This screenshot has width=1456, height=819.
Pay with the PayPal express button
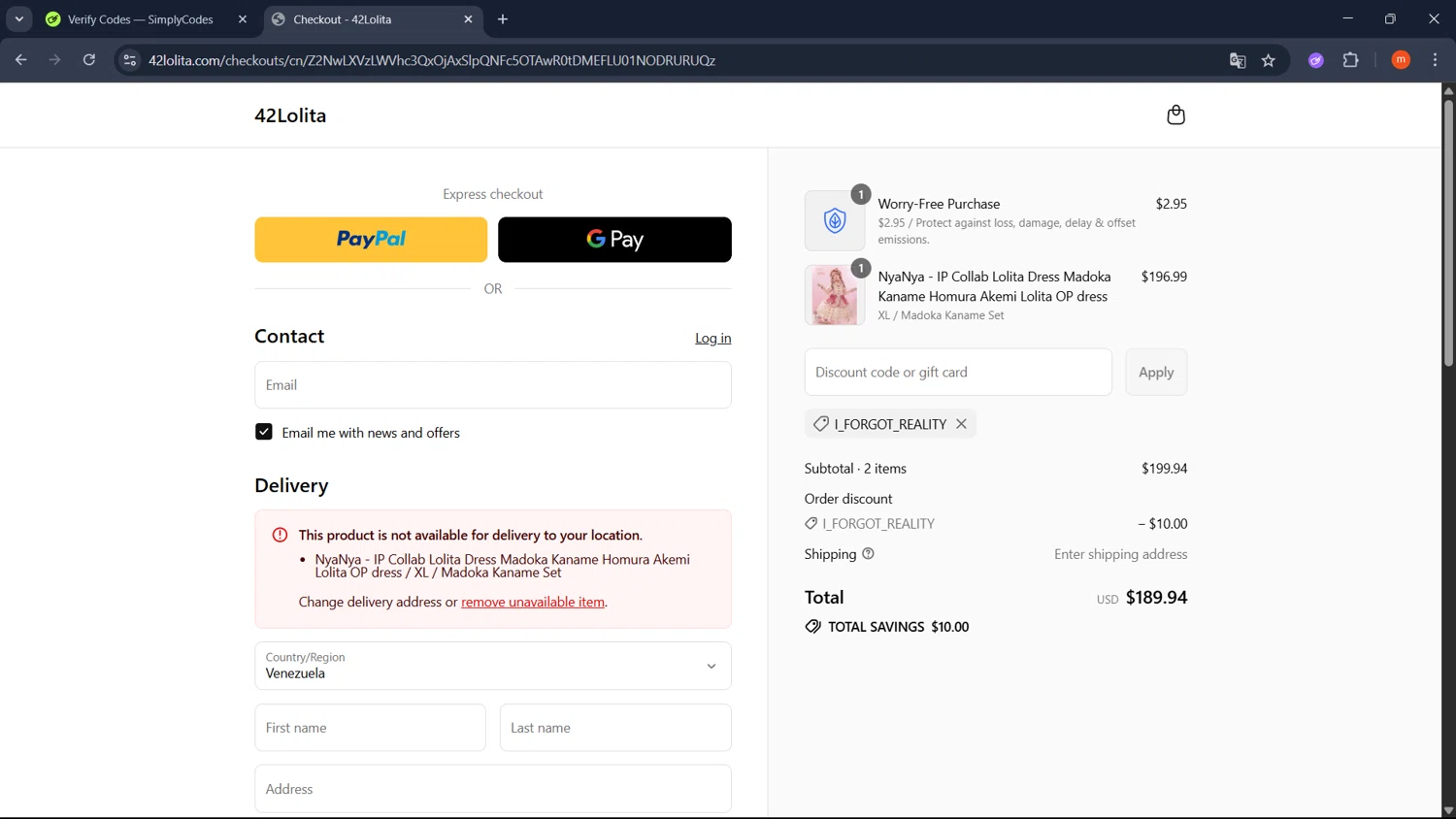[x=371, y=240]
